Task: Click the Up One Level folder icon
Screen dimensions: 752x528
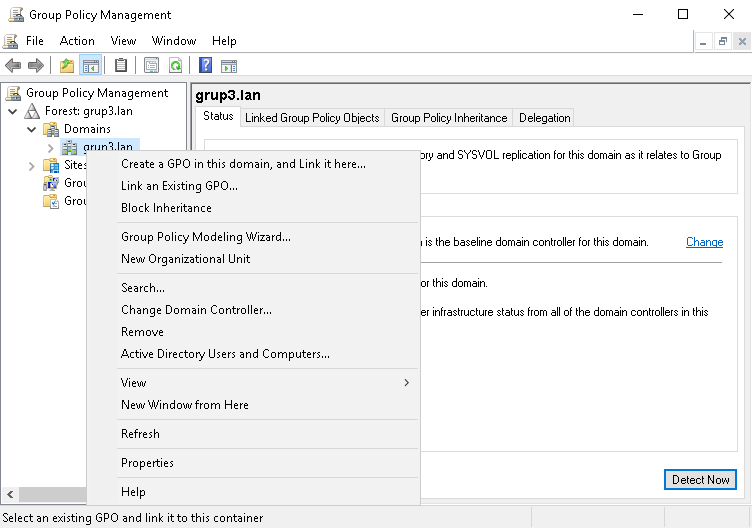Action: (67, 66)
